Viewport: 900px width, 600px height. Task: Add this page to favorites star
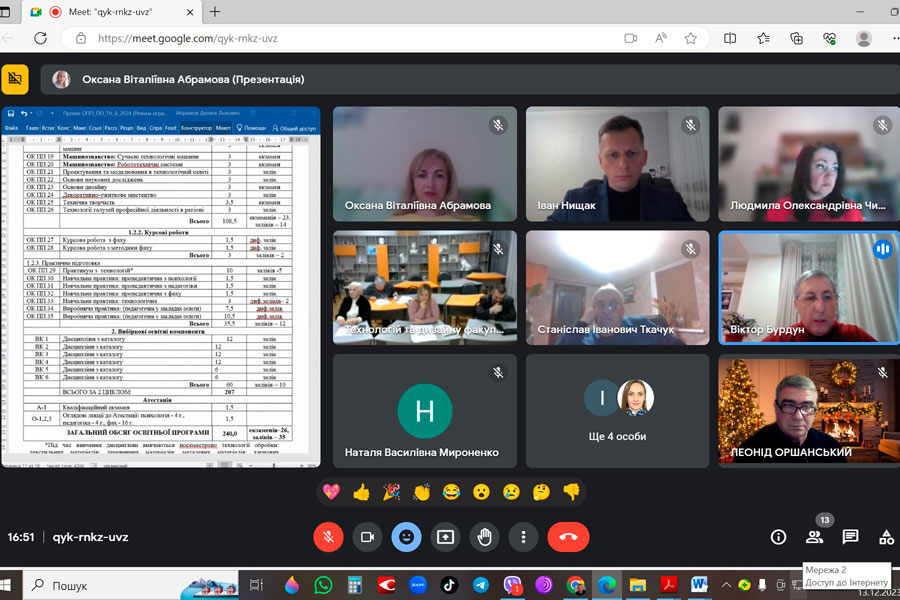pos(690,38)
